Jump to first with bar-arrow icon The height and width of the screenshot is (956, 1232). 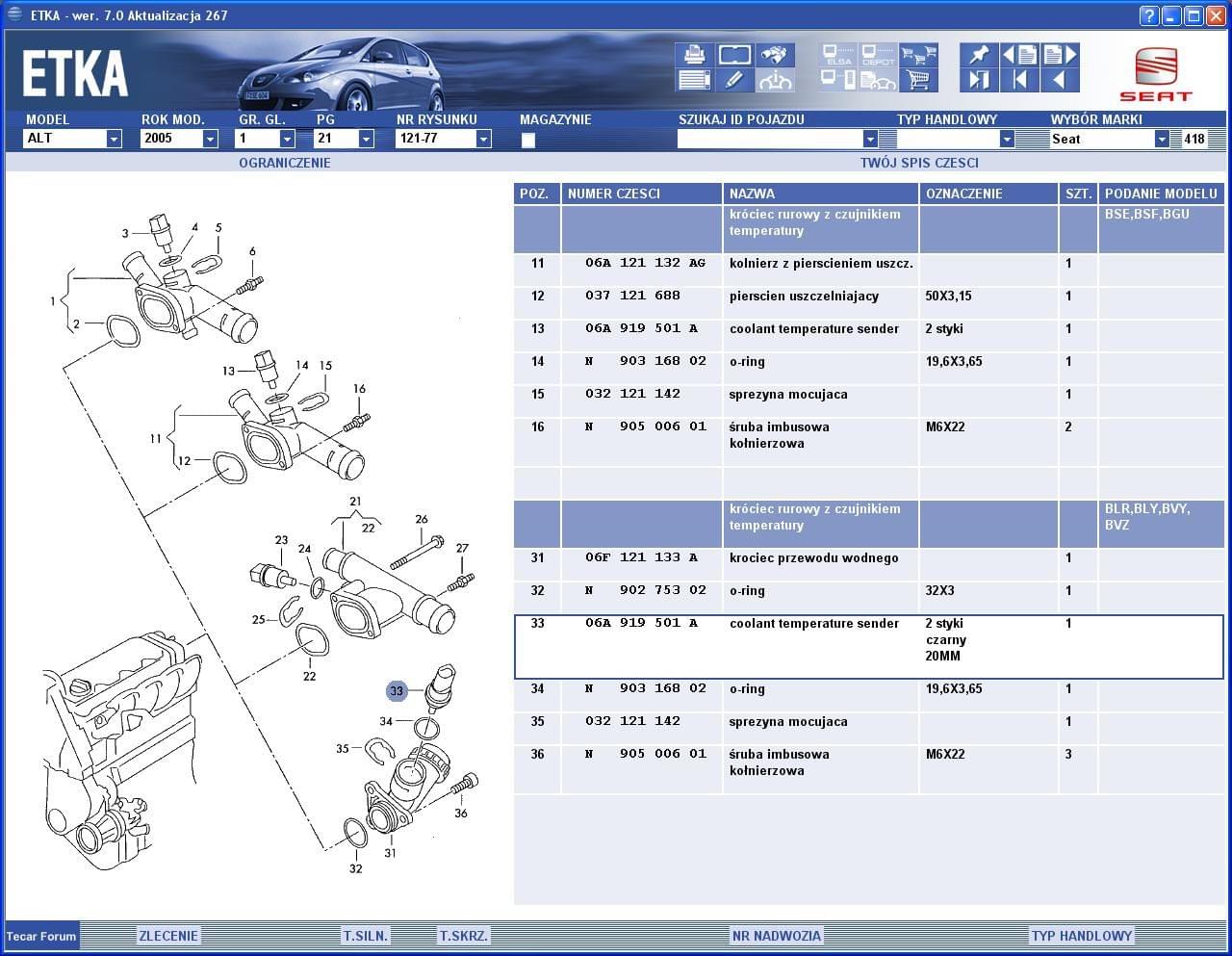click(x=1019, y=80)
